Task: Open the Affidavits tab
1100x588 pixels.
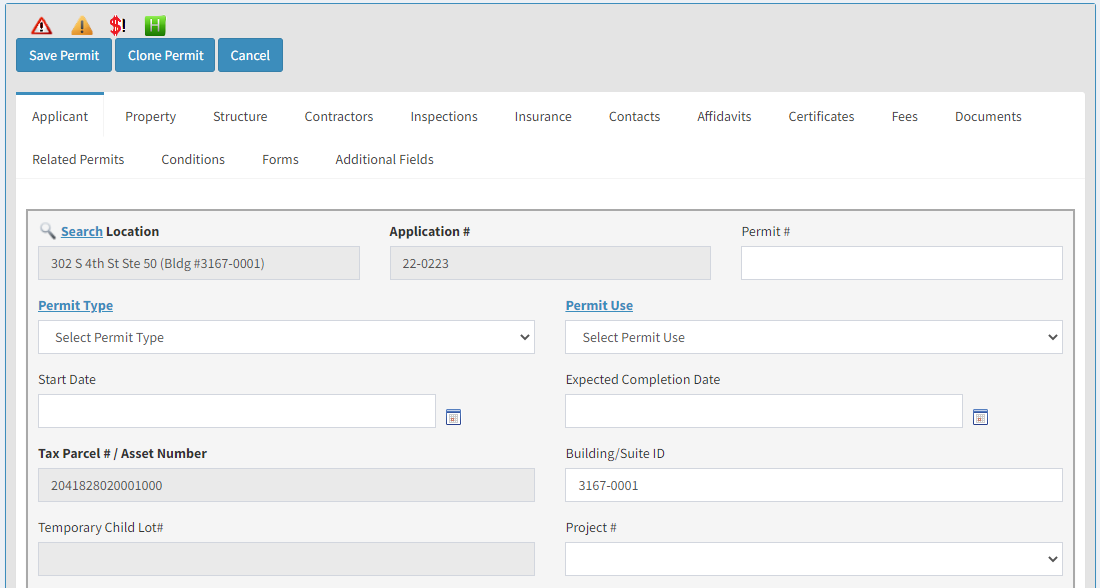Action: [724, 116]
